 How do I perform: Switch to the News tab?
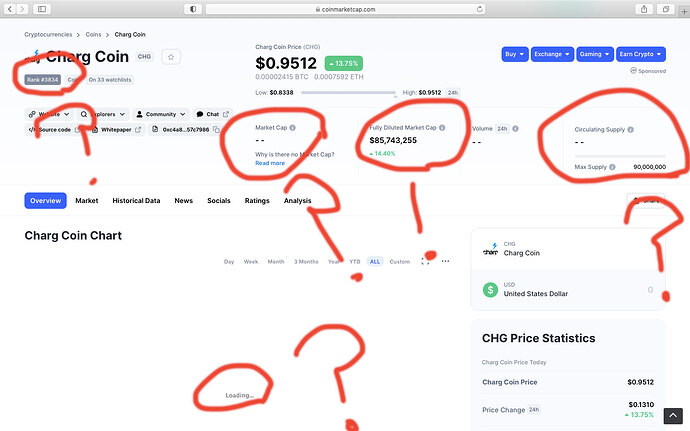[x=184, y=200]
